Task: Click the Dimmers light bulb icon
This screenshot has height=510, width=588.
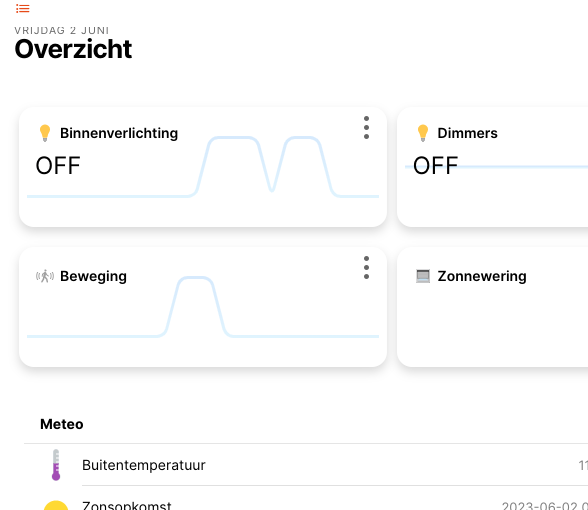Action: [423, 133]
